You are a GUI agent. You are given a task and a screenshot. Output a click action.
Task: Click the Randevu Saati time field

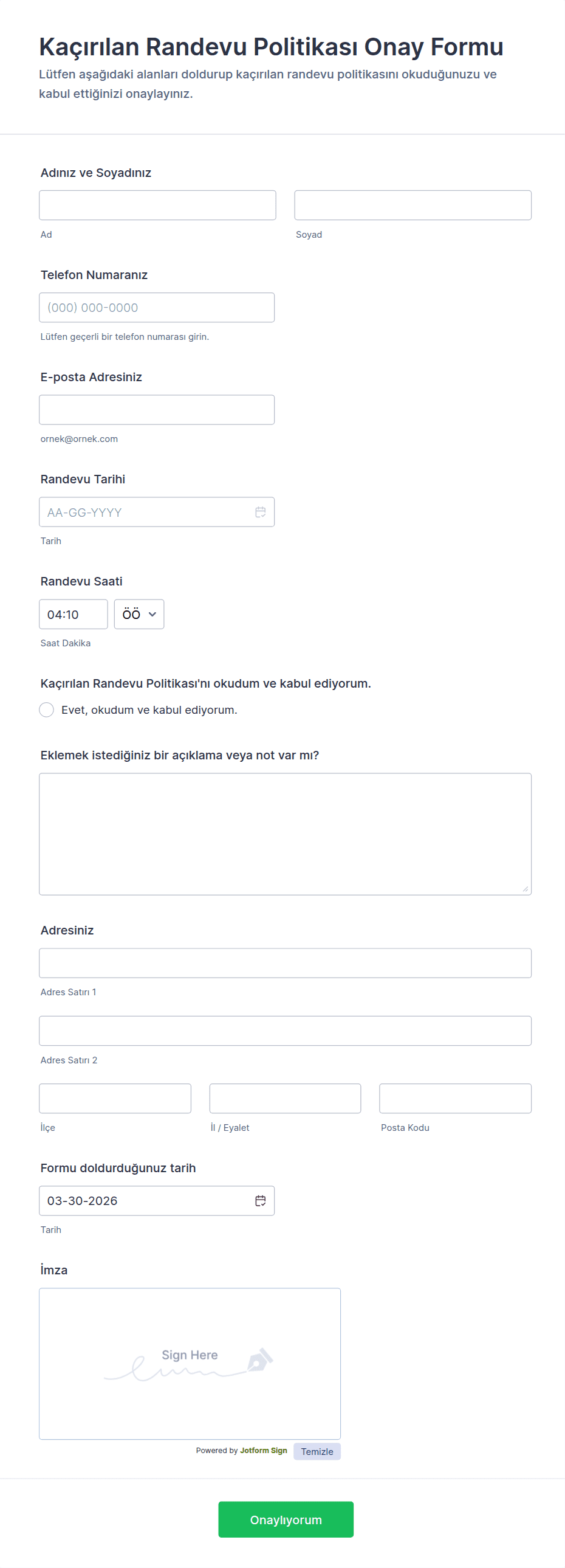(x=74, y=614)
